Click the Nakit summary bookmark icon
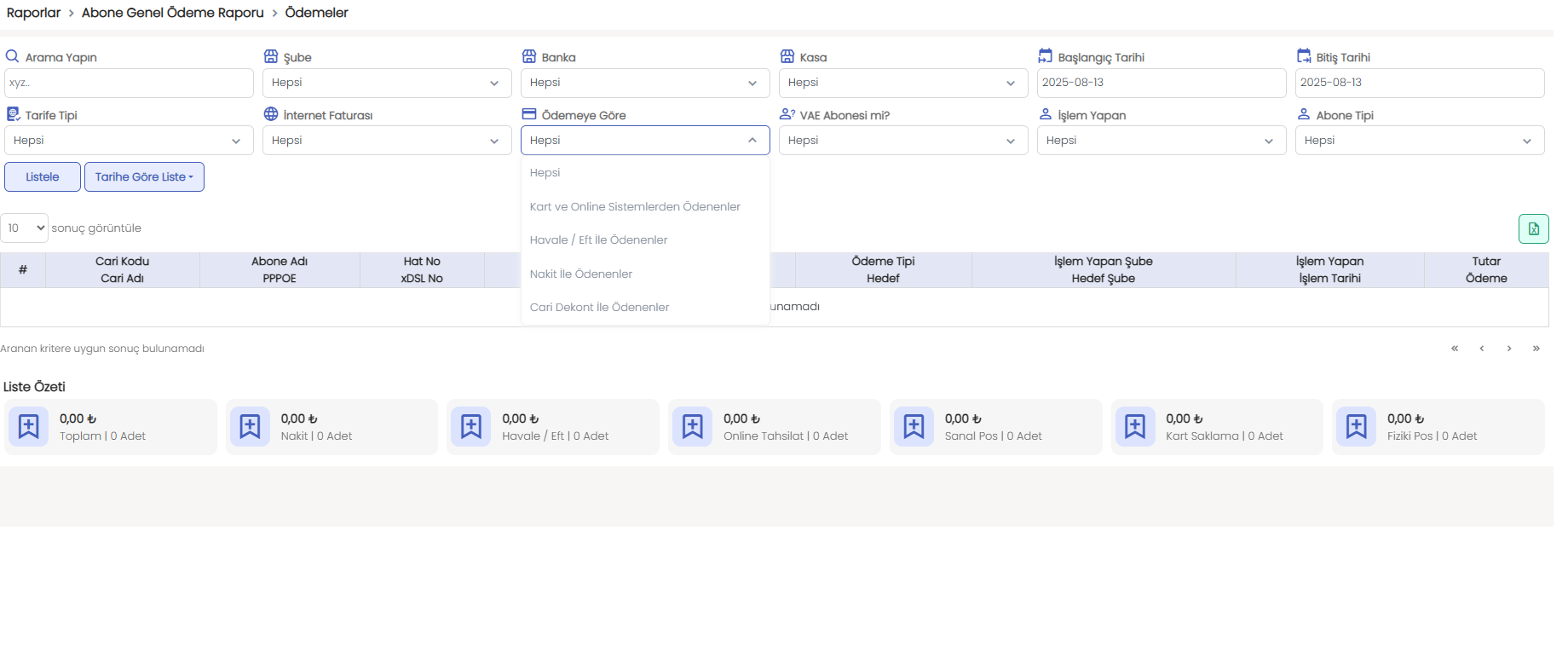Image resolution: width=1568 pixels, height=658 pixels. point(250,426)
